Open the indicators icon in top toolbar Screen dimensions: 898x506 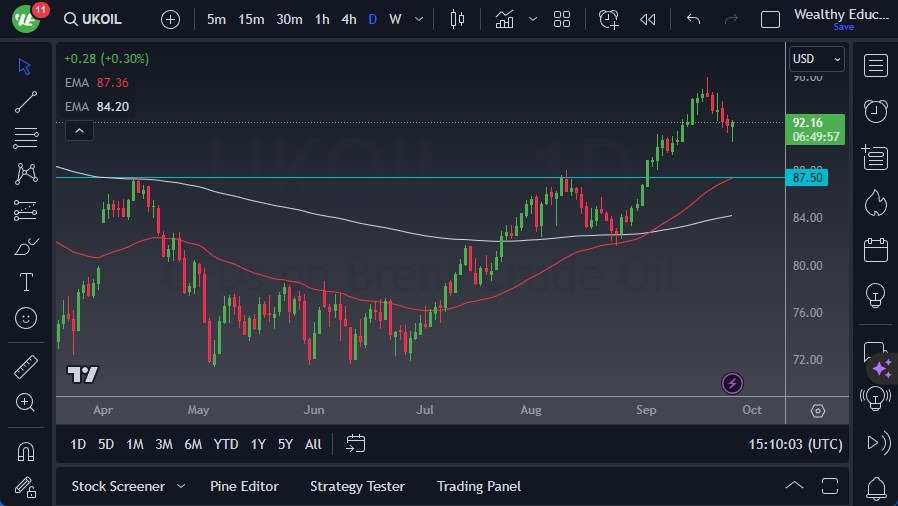(504, 19)
